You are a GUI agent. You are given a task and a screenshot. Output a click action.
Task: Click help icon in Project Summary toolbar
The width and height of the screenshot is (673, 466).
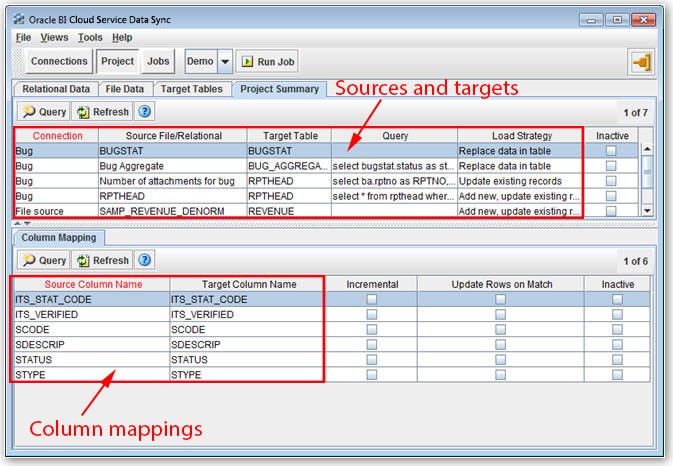(145, 112)
